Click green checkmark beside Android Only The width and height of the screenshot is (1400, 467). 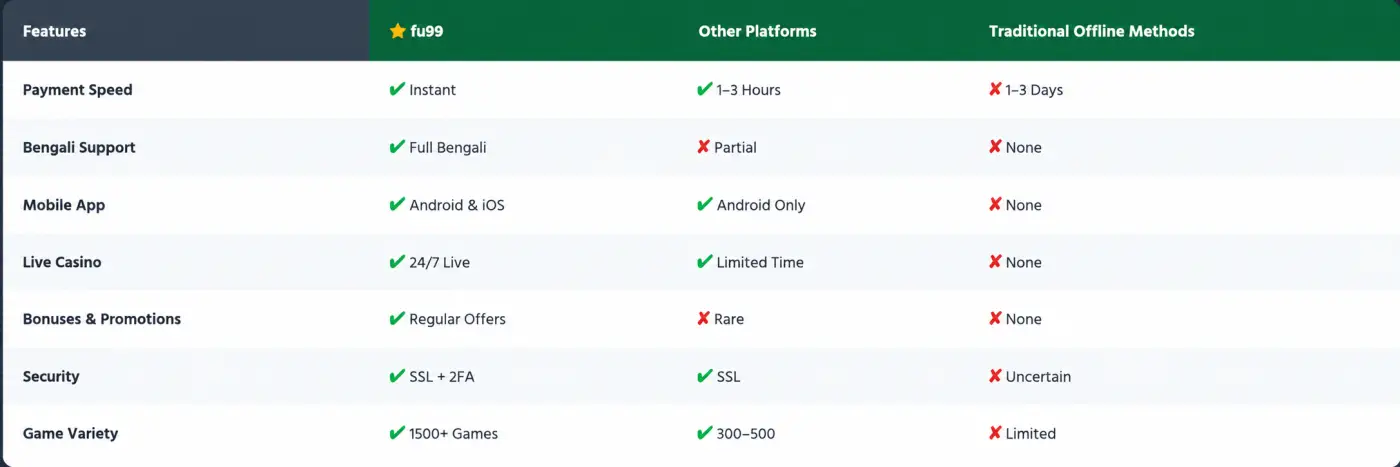tap(704, 204)
